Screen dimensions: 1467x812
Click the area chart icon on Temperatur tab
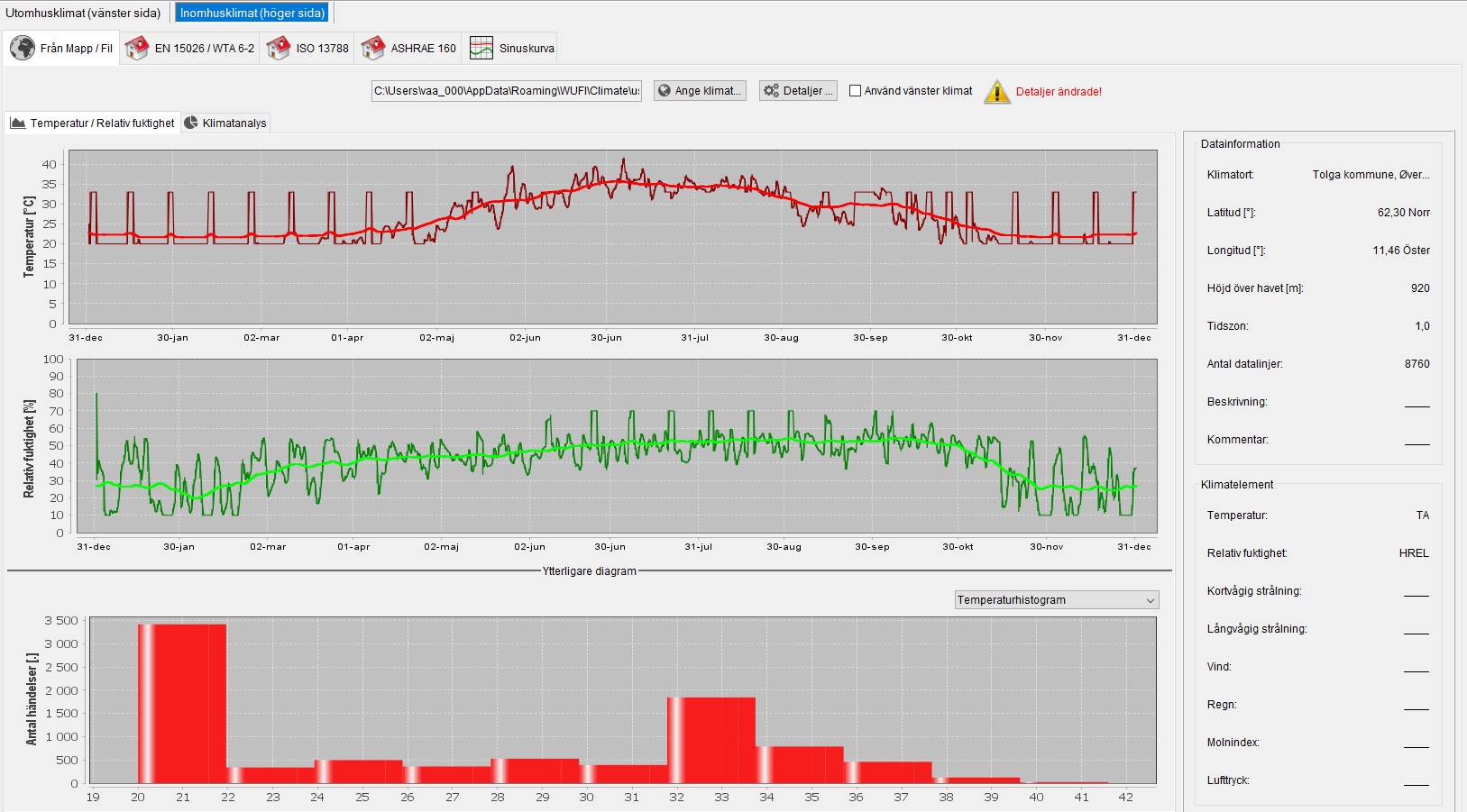18,123
